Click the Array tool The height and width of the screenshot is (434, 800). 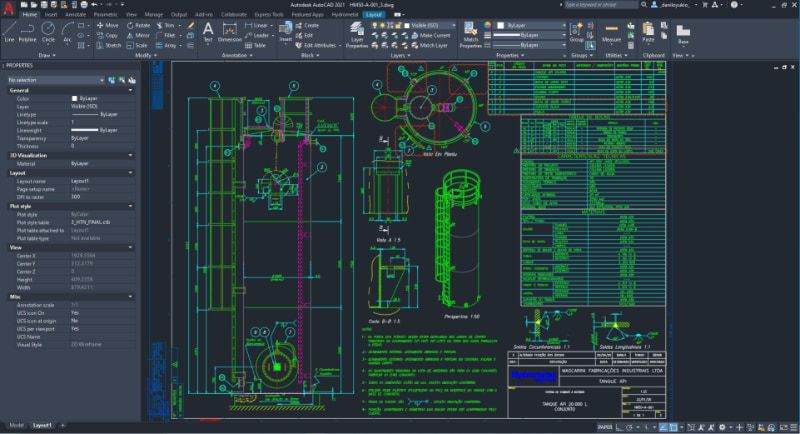tap(166, 45)
